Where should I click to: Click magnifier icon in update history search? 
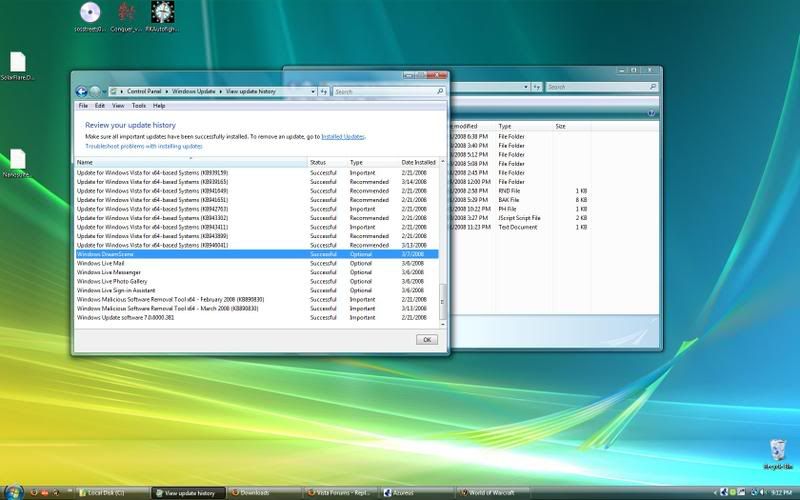[440, 91]
